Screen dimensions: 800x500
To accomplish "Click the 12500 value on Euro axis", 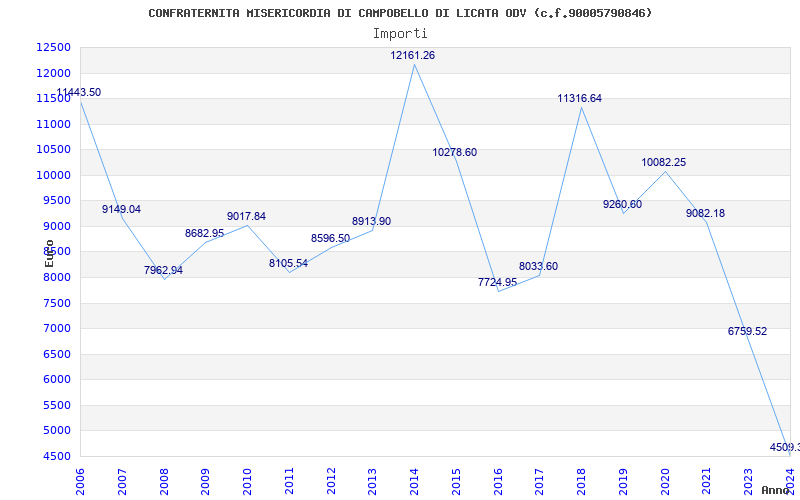I will point(53,48).
